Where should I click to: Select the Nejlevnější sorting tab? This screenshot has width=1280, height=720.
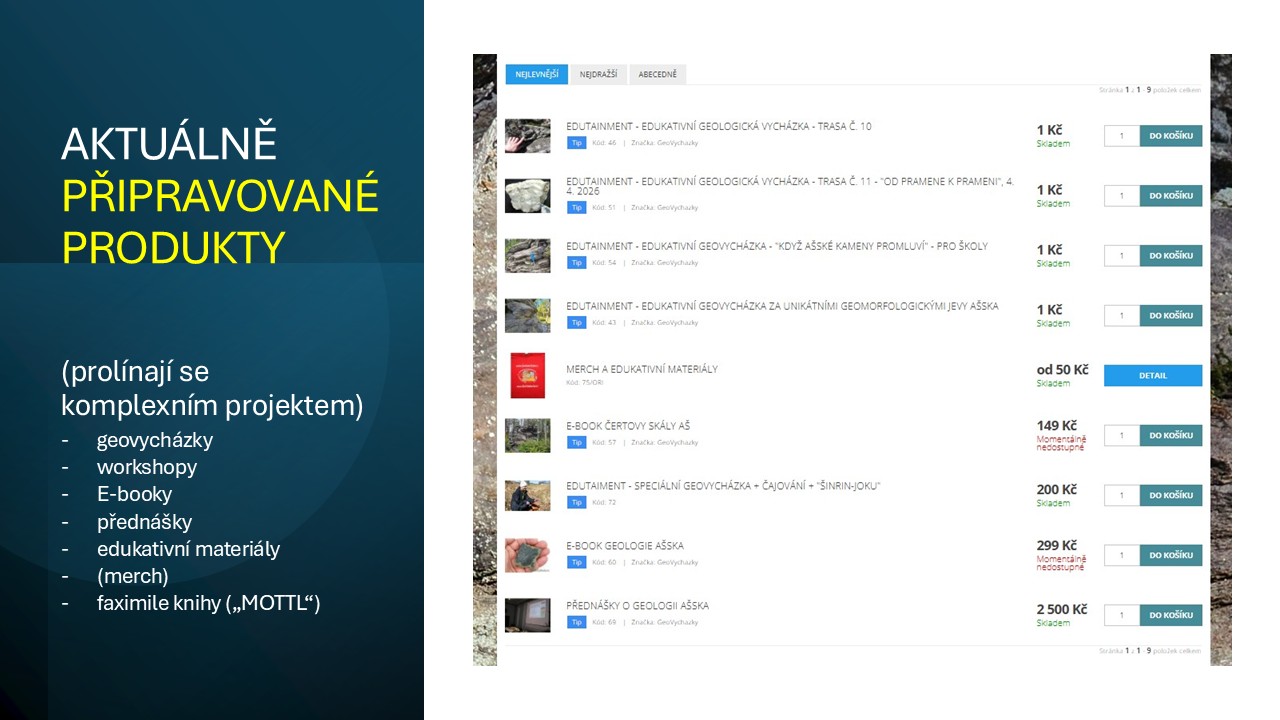536,75
